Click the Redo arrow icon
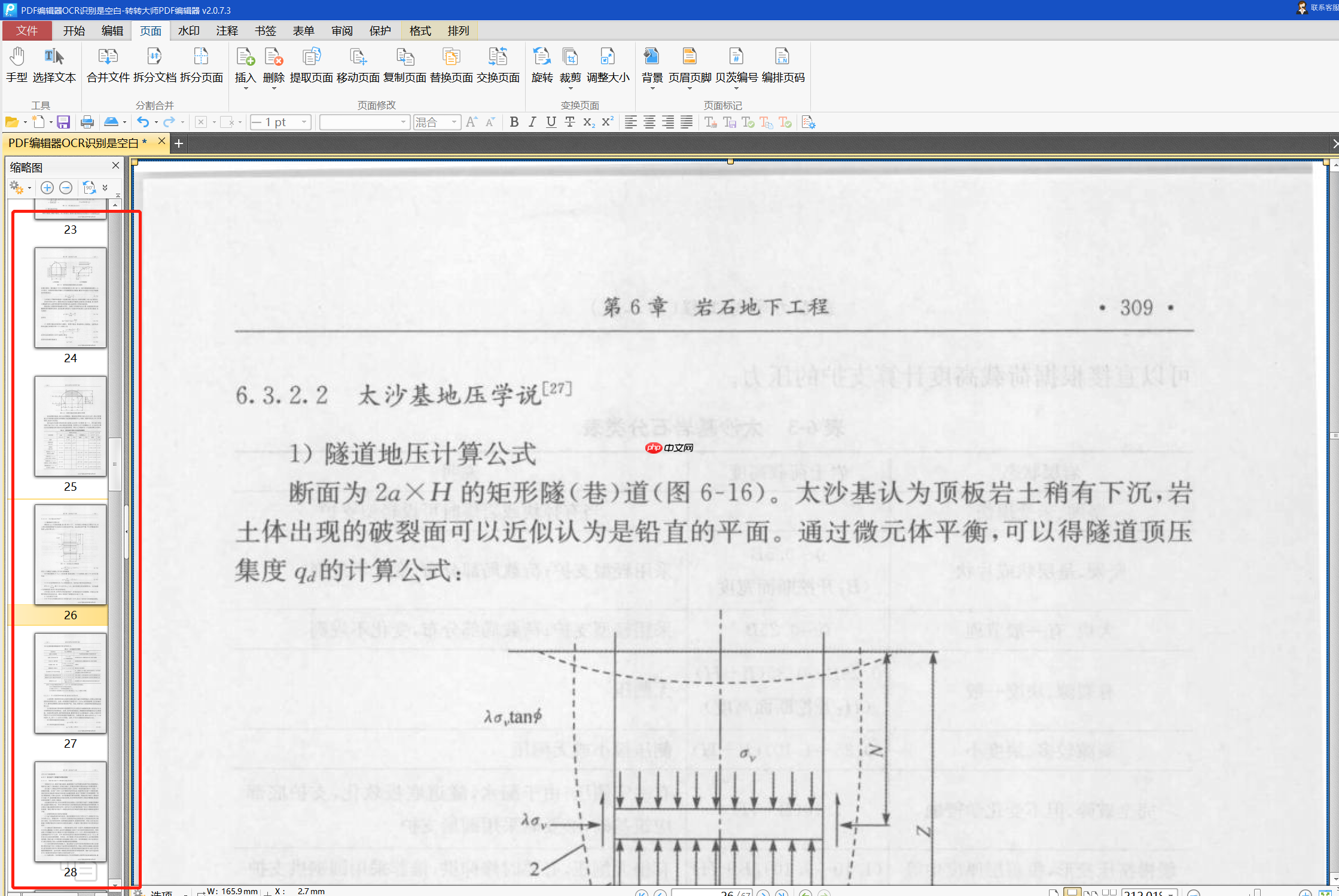The height and width of the screenshot is (896, 1339). pyautogui.click(x=169, y=123)
